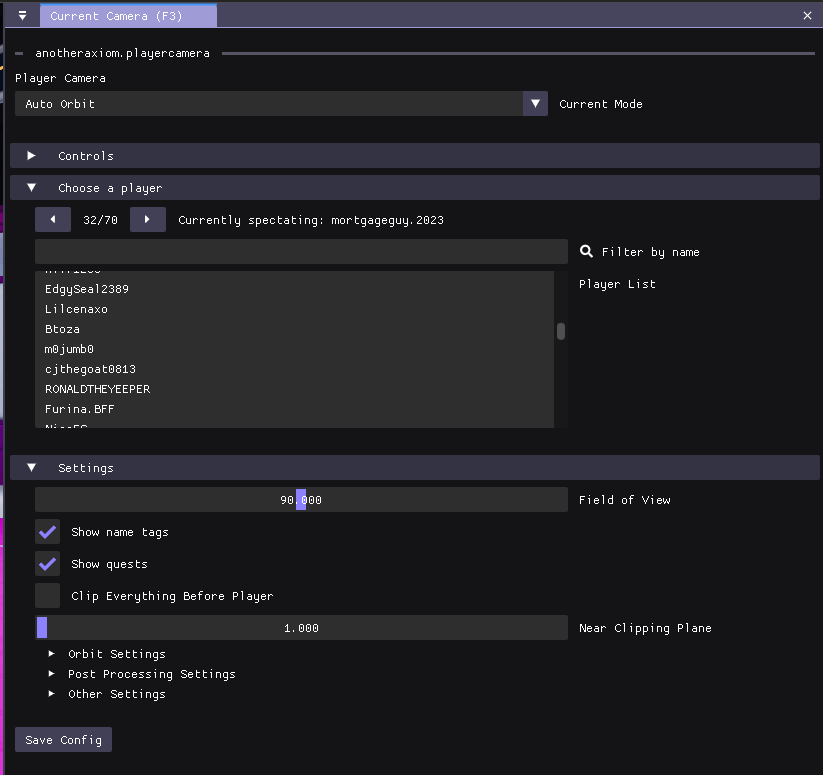
Task: Click the player list scrollbar
Action: click(560, 330)
